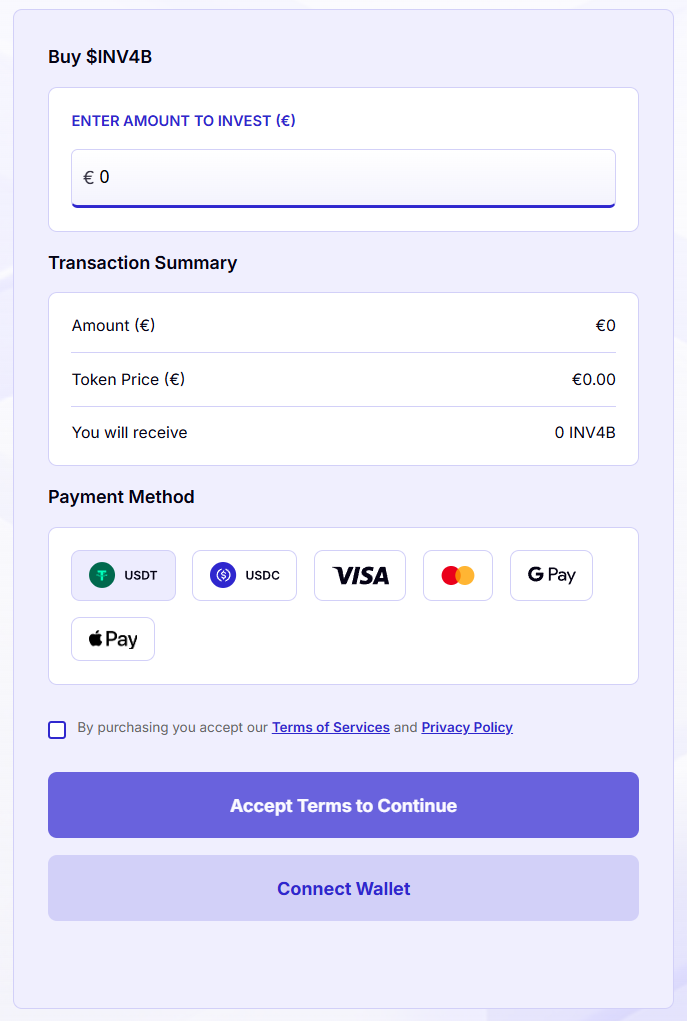This screenshot has height=1021, width=687.
Task: Click the 'Token Price (€)' row label
Action: [x=128, y=379]
